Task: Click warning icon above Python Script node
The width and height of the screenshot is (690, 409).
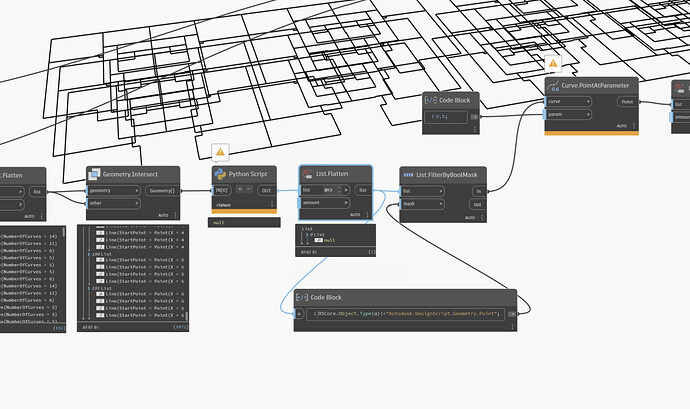Action: (x=220, y=153)
